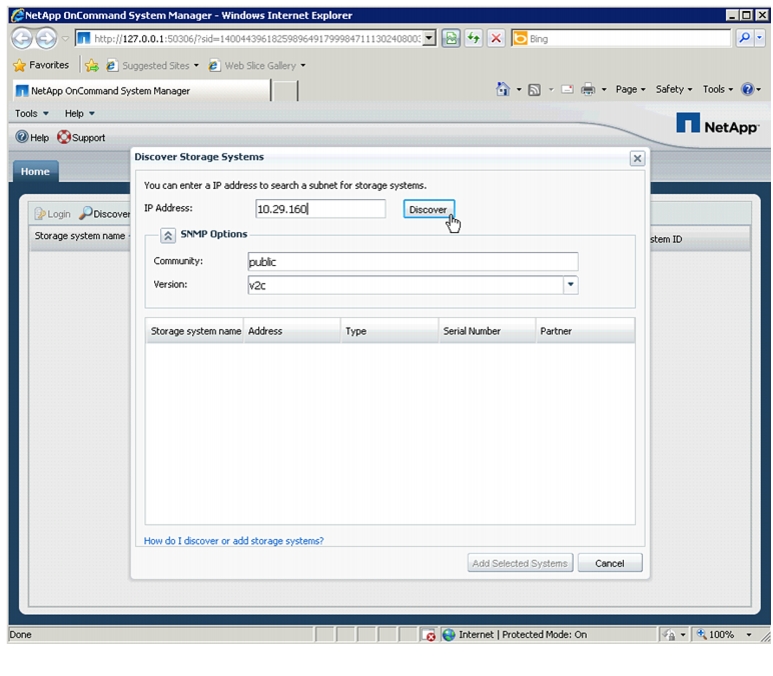Open the Print options dropdown arrow

pos(604,89)
